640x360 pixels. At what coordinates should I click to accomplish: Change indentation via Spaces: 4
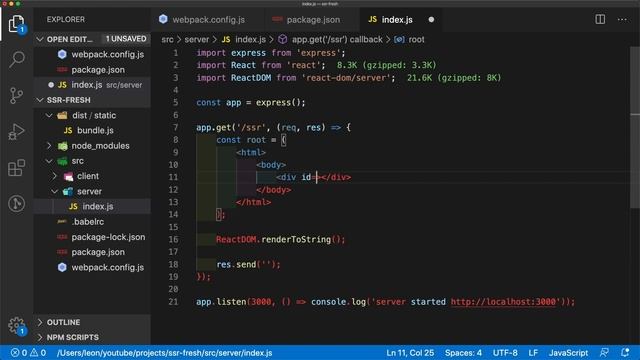pos(463,353)
